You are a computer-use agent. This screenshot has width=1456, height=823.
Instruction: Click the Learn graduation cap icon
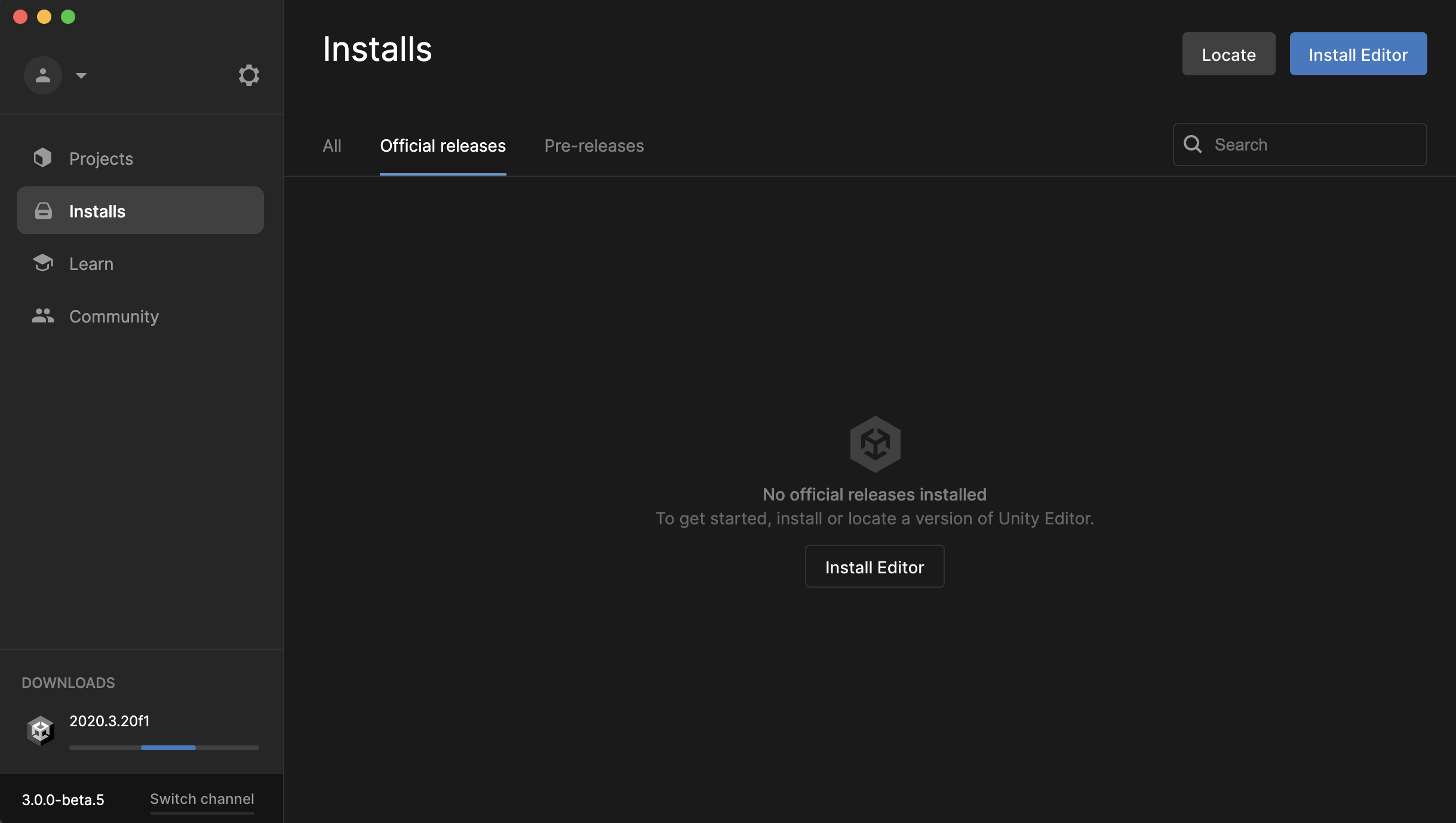[42, 263]
